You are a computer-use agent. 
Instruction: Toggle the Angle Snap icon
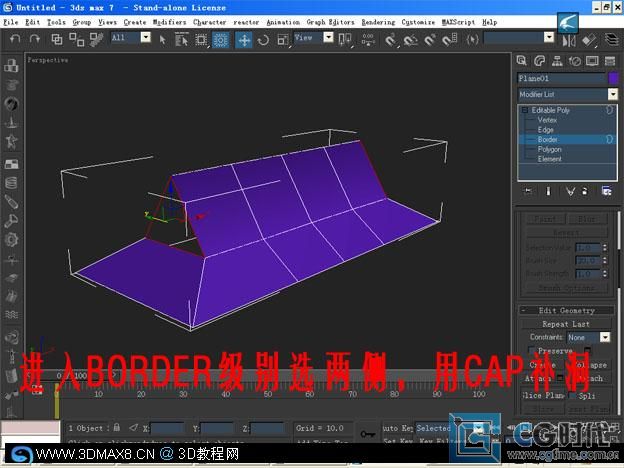411,39
